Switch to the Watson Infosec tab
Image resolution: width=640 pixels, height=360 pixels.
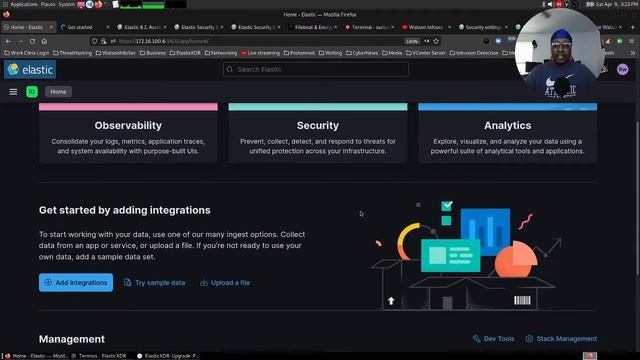tap(426, 27)
